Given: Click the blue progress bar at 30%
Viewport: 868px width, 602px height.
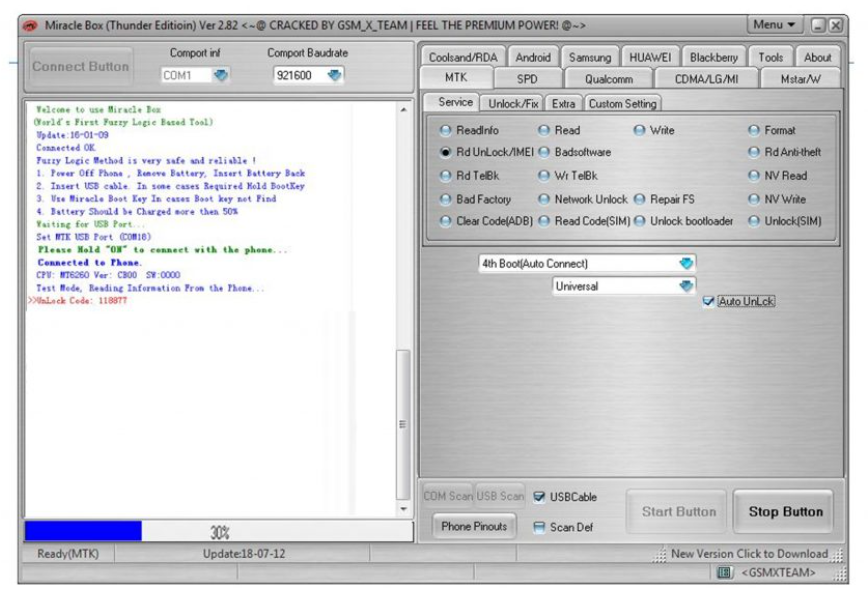Looking at the screenshot, I should coord(84,531).
